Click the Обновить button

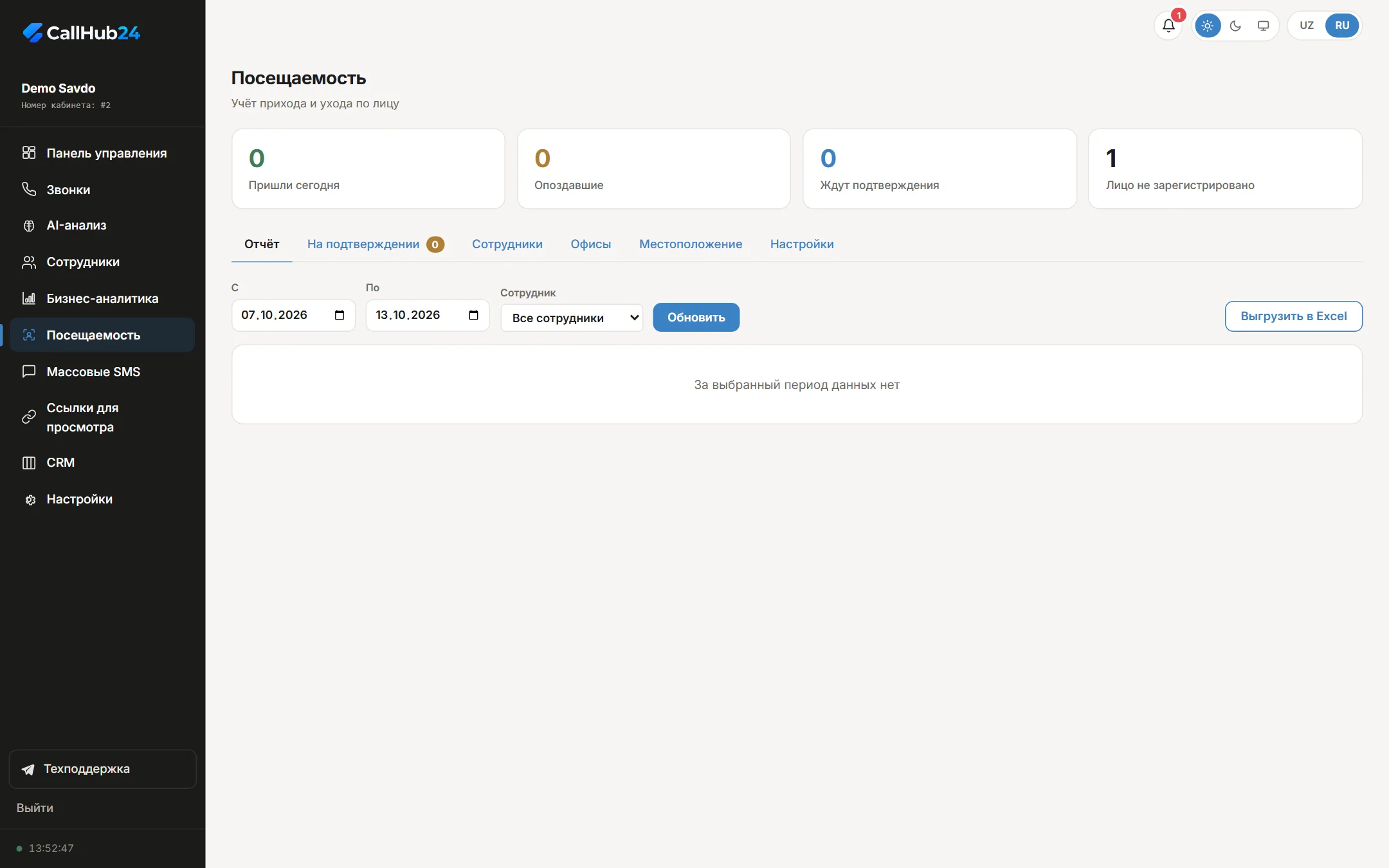point(696,318)
